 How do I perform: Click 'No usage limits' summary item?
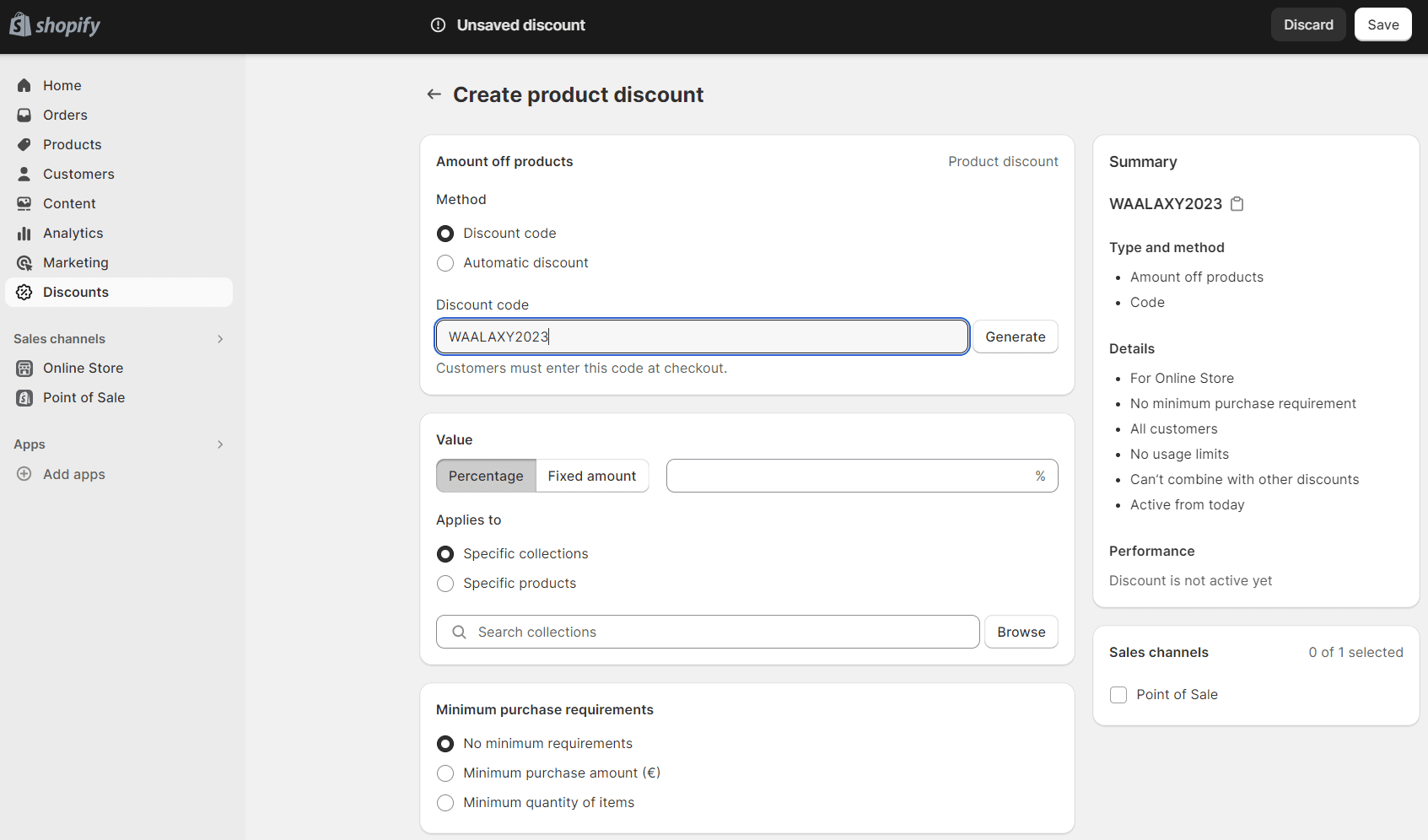(x=1179, y=454)
